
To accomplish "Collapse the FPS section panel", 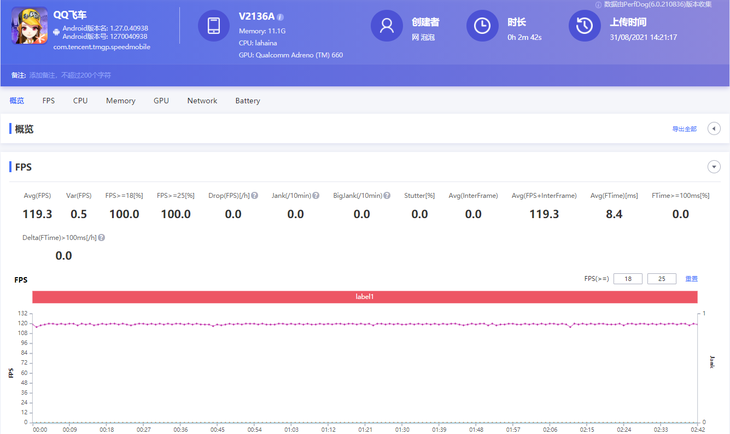I will 714,167.
